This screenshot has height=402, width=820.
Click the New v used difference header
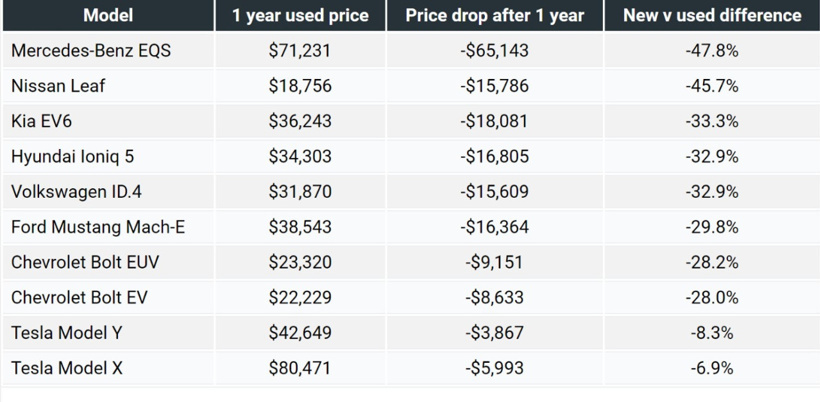(x=712, y=15)
